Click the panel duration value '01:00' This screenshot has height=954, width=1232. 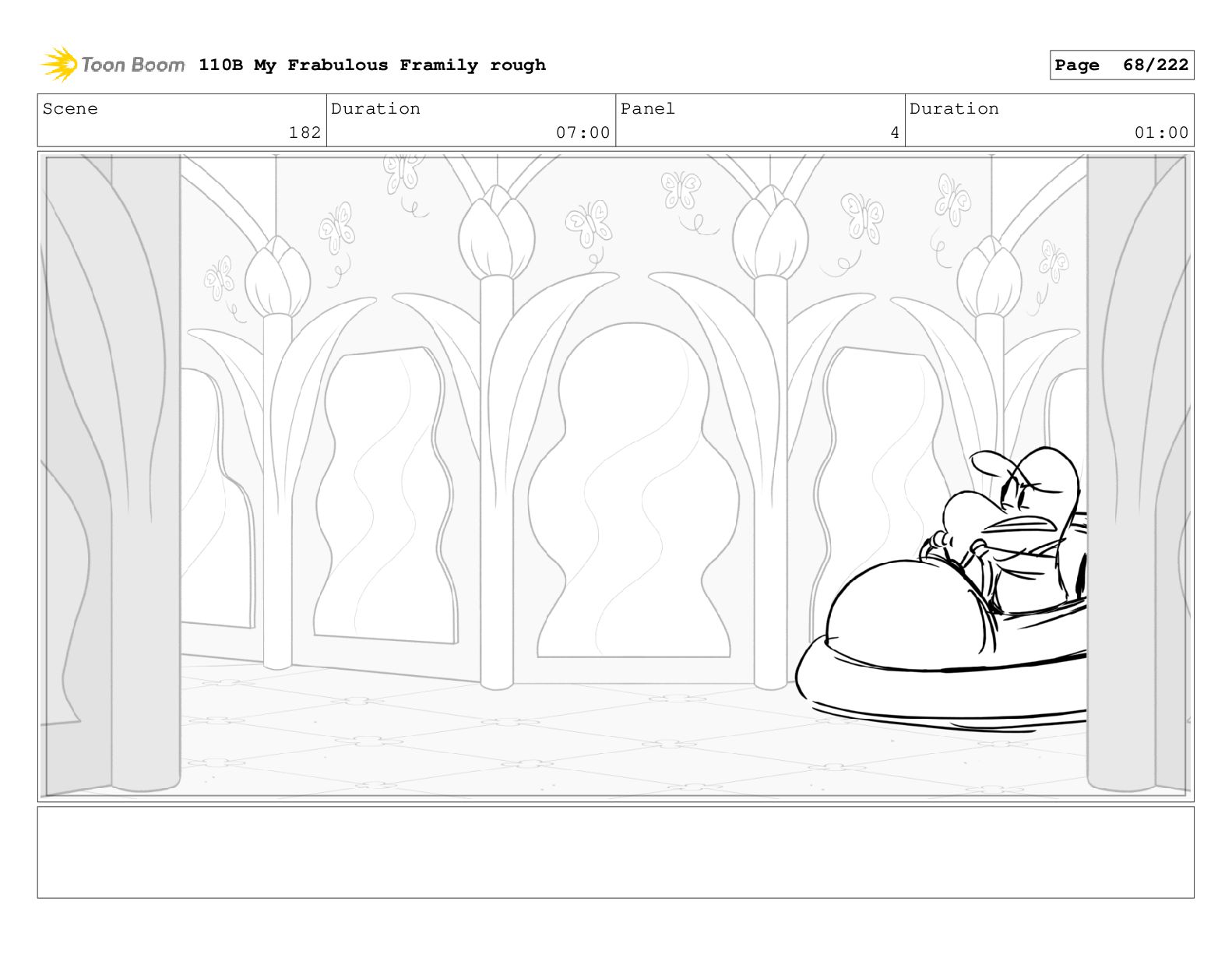point(1161,133)
